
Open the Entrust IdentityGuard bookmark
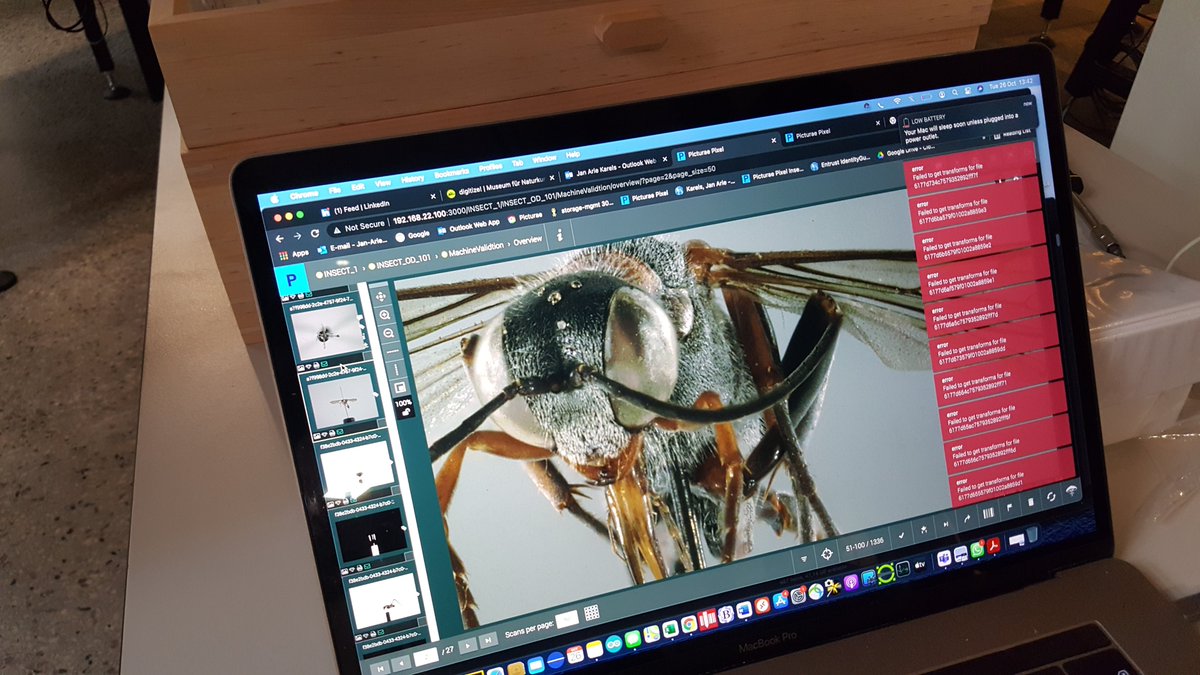point(839,164)
